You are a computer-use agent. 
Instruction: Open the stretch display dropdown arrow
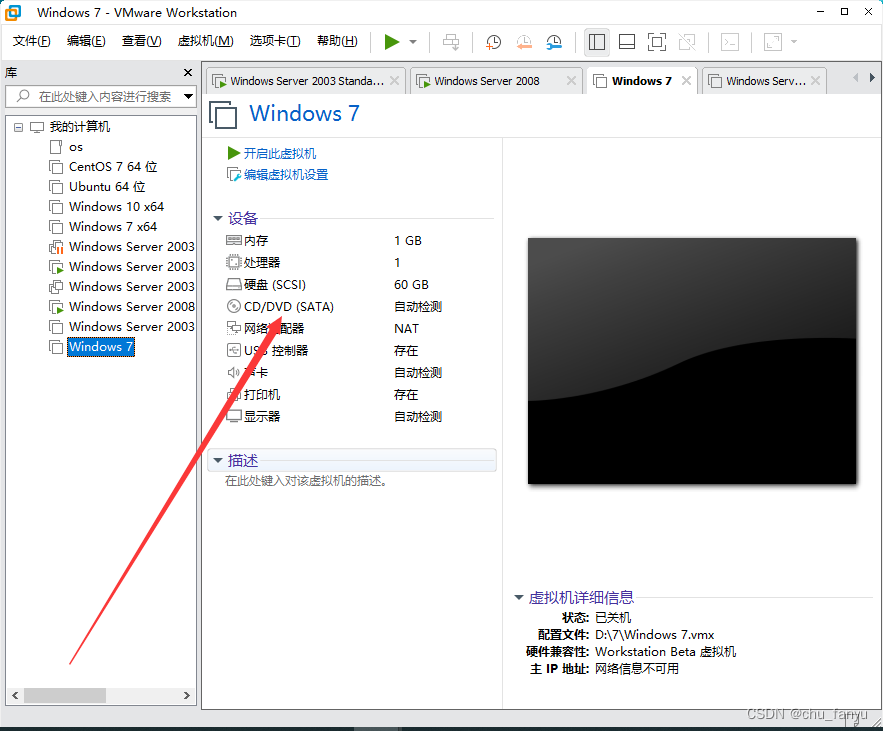tap(794, 42)
